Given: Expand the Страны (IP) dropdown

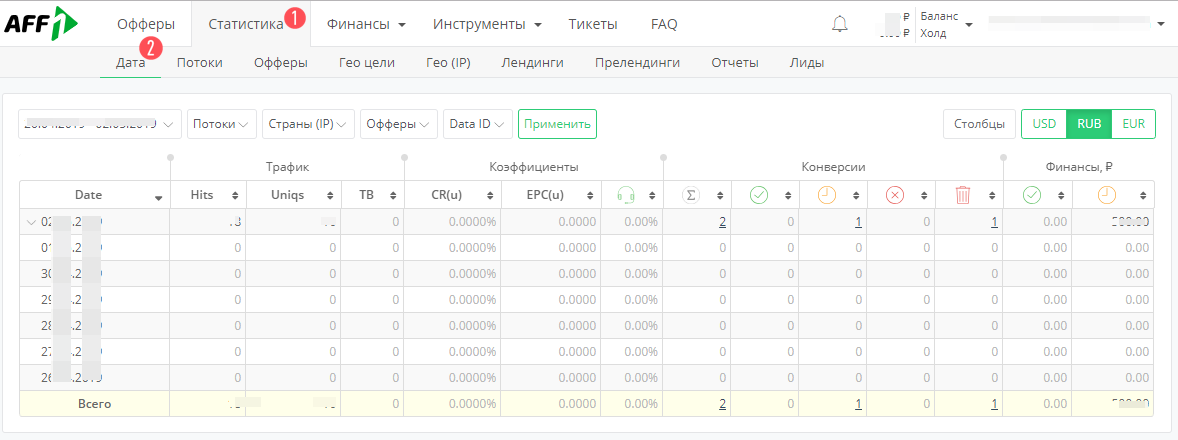Looking at the screenshot, I should click(308, 124).
